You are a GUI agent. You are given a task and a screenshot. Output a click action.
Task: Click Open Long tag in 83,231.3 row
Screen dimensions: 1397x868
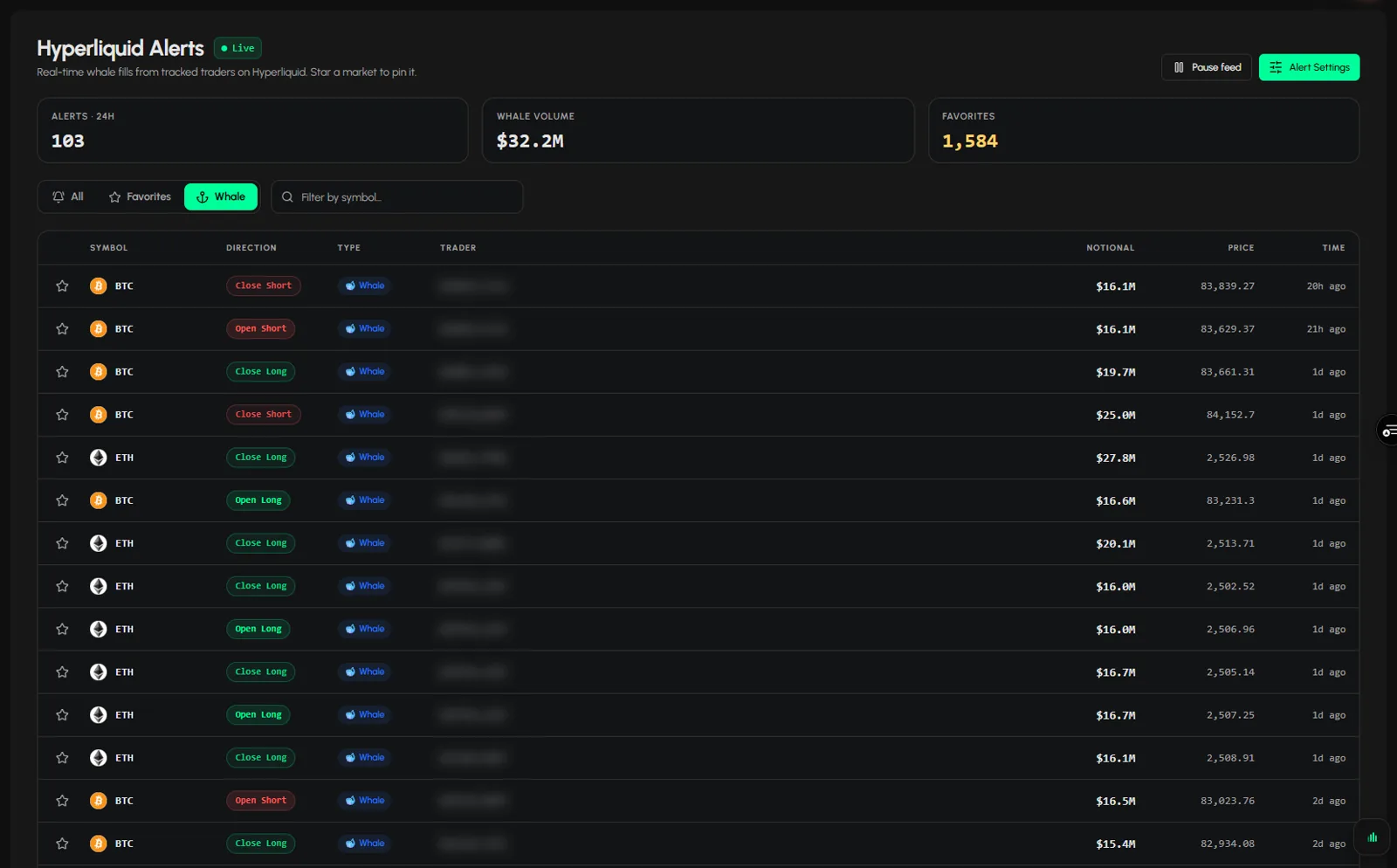point(258,500)
